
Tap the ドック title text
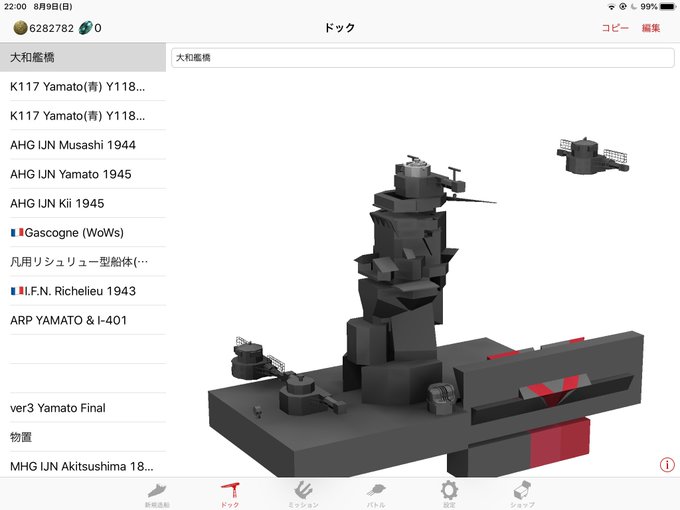pyautogui.click(x=340, y=28)
